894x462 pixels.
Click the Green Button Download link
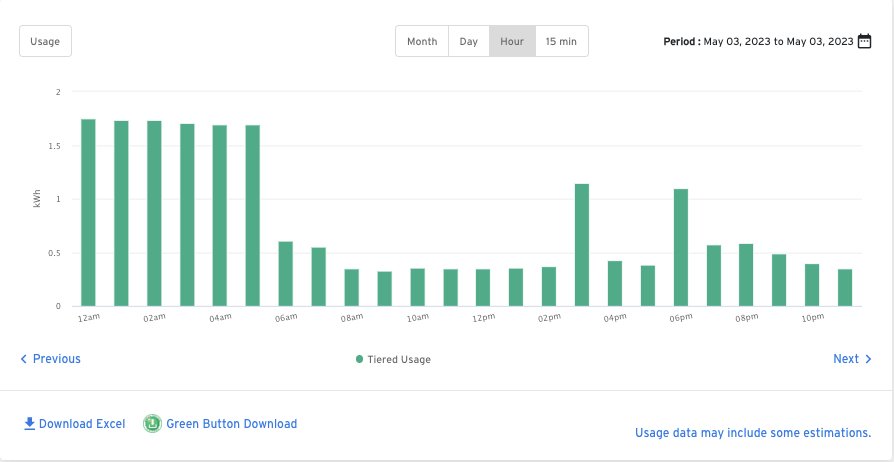[x=231, y=424]
